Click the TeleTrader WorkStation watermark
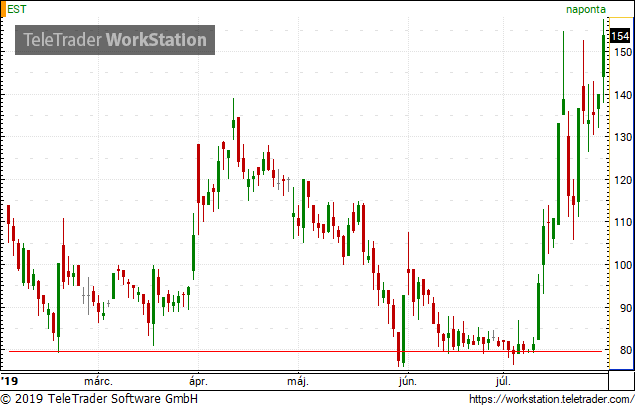The height and width of the screenshot is (408, 635). pyautogui.click(x=115, y=40)
